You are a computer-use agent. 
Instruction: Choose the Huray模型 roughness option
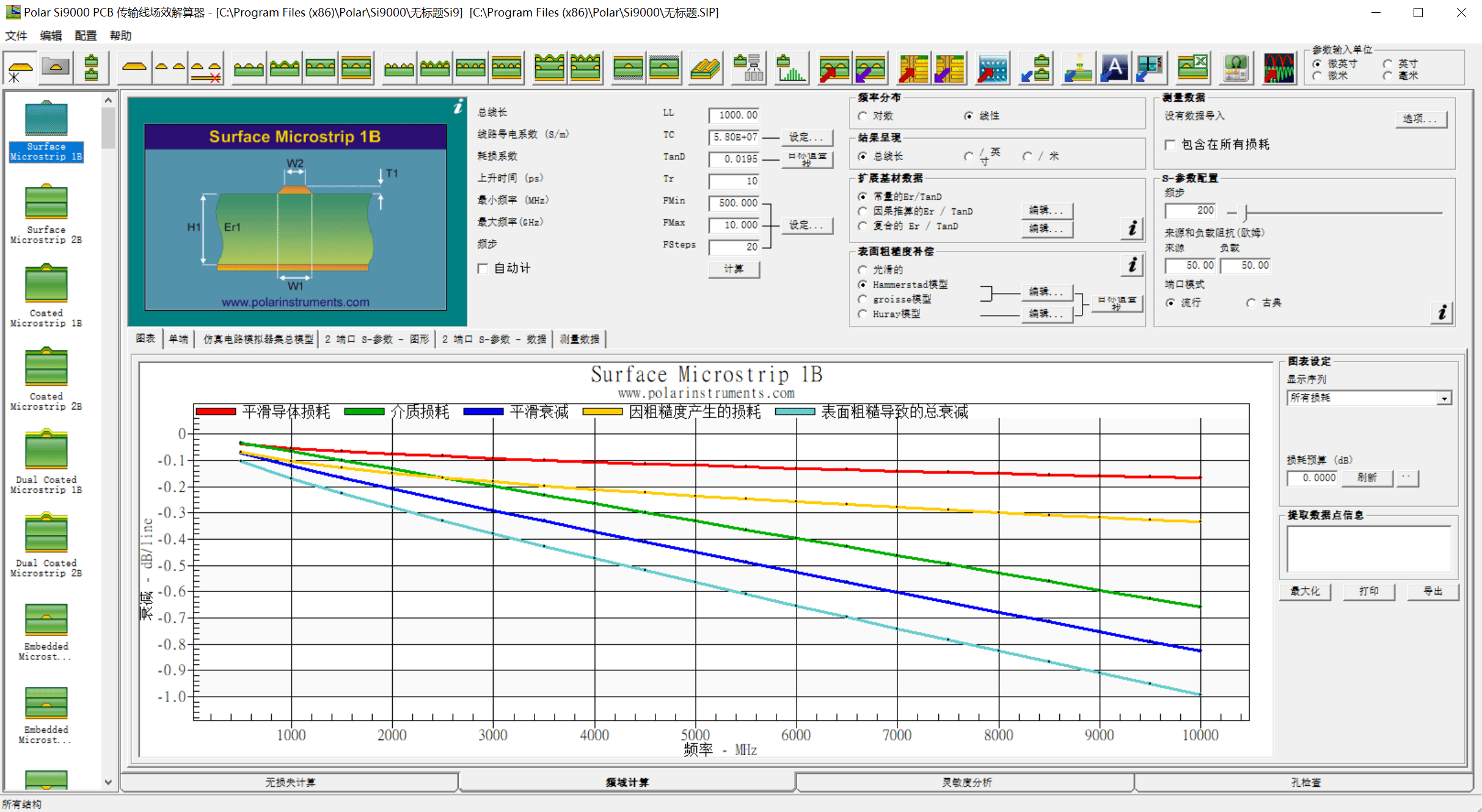863,314
